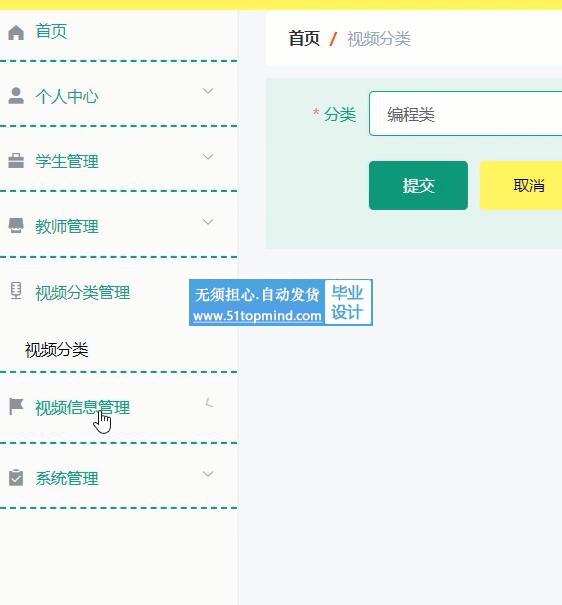Viewport: 562px width, 605px height.
Task: Focus the 分类 input field
Action: point(466,114)
